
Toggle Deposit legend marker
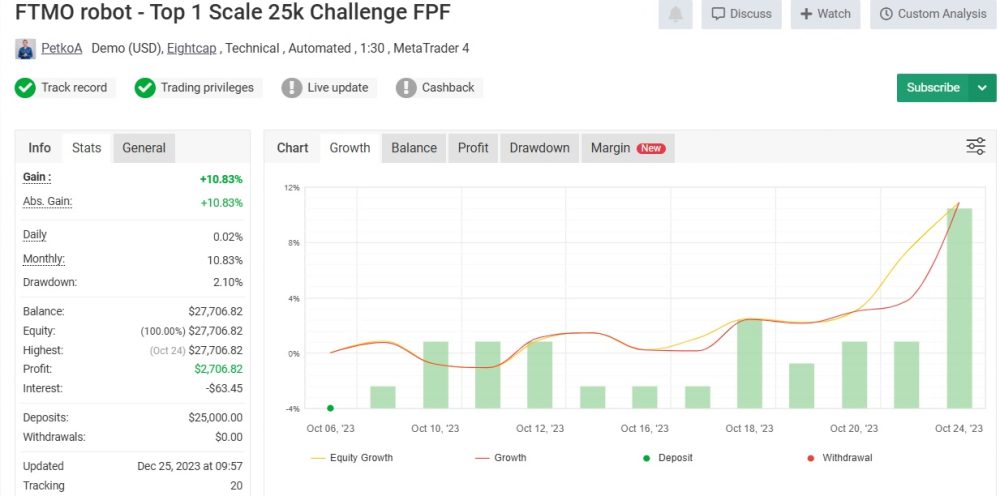click(x=666, y=458)
